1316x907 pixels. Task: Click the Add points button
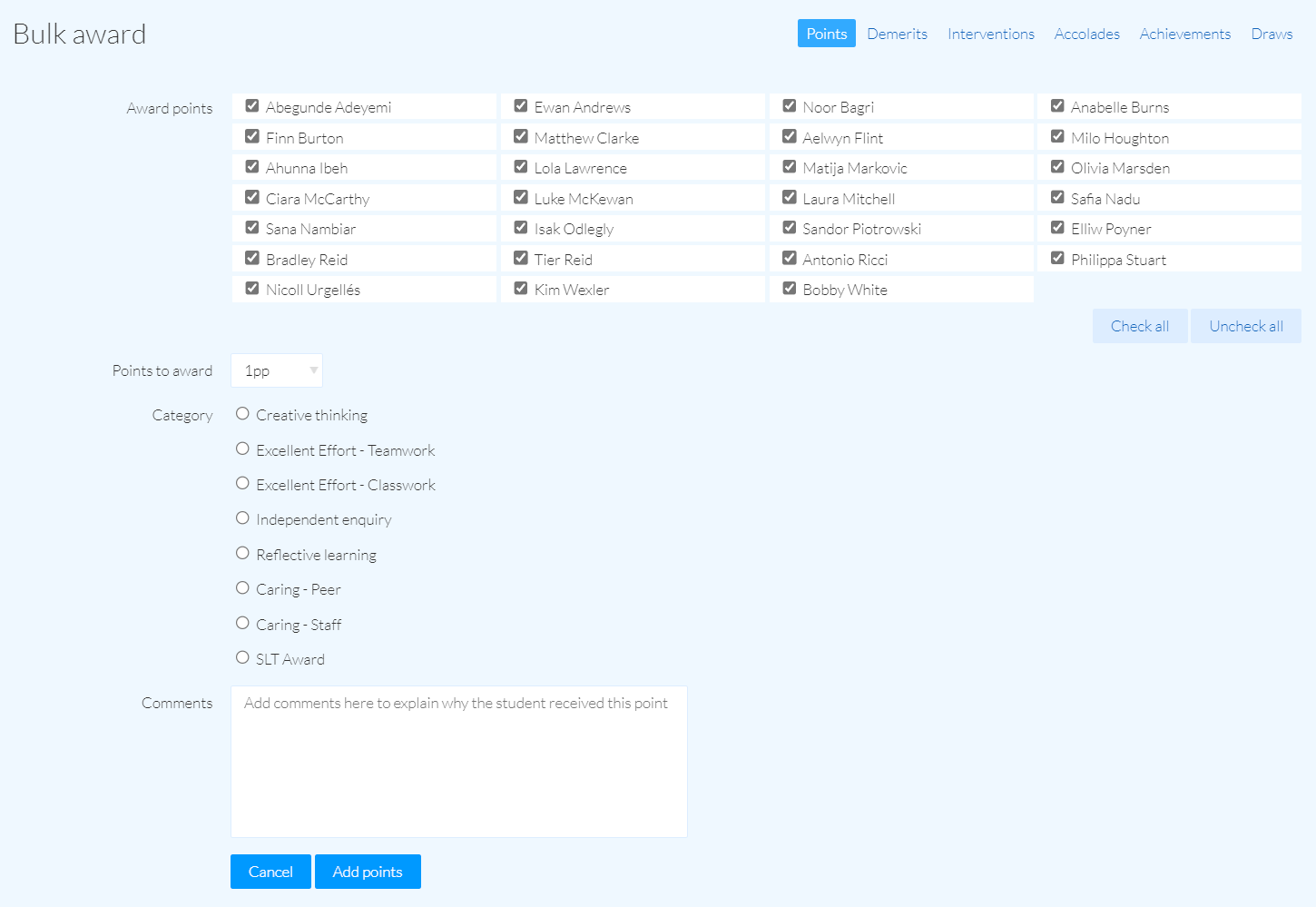pyautogui.click(x=368, y=872)
